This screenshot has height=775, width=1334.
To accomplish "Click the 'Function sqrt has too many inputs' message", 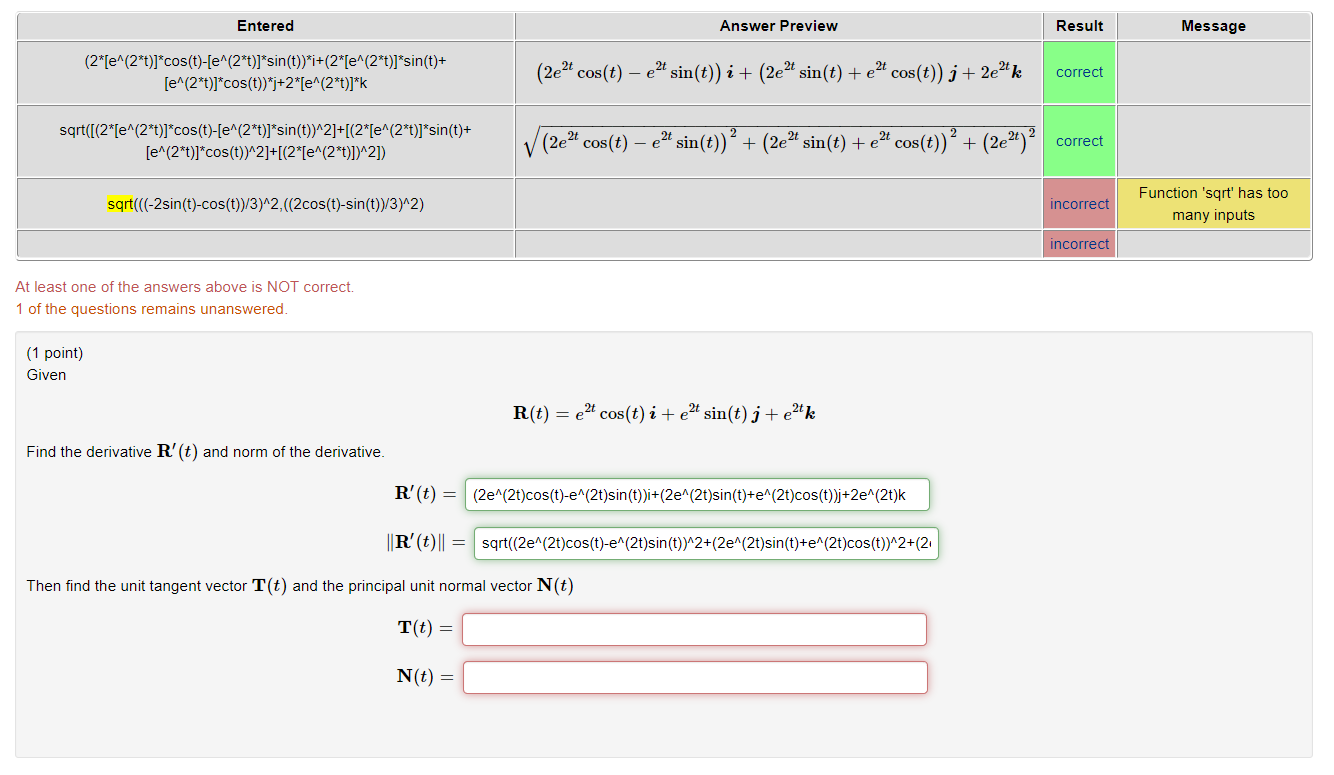I will point(1213,203).
